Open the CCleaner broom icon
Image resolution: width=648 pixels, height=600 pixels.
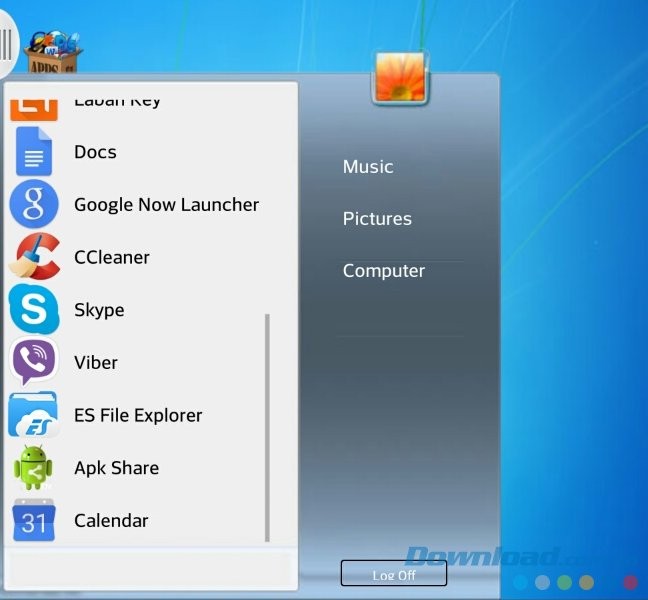click(x=34, y=256)
